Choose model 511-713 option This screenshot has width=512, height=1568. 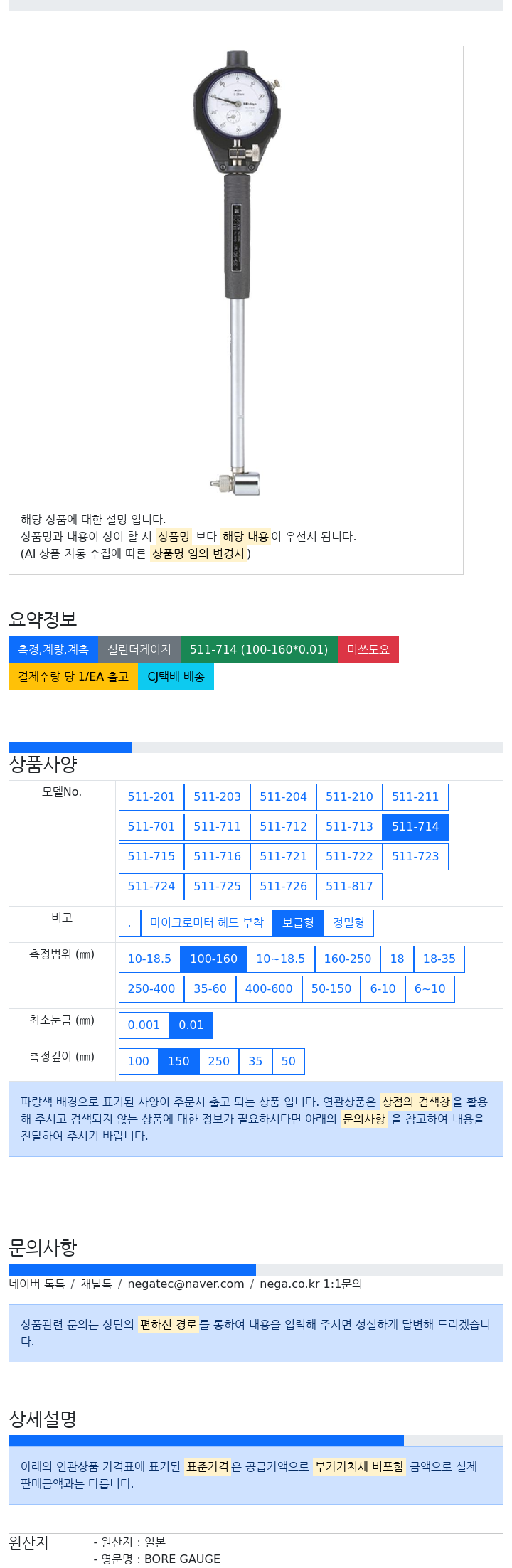[349, 826]
